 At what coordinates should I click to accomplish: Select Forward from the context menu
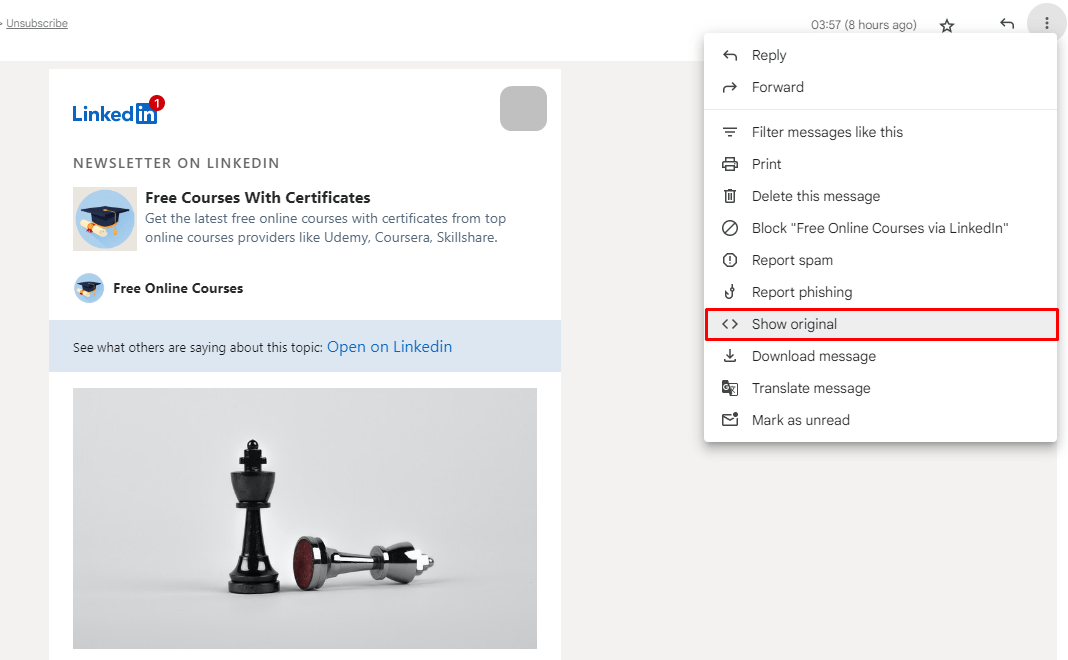point(777,87)
